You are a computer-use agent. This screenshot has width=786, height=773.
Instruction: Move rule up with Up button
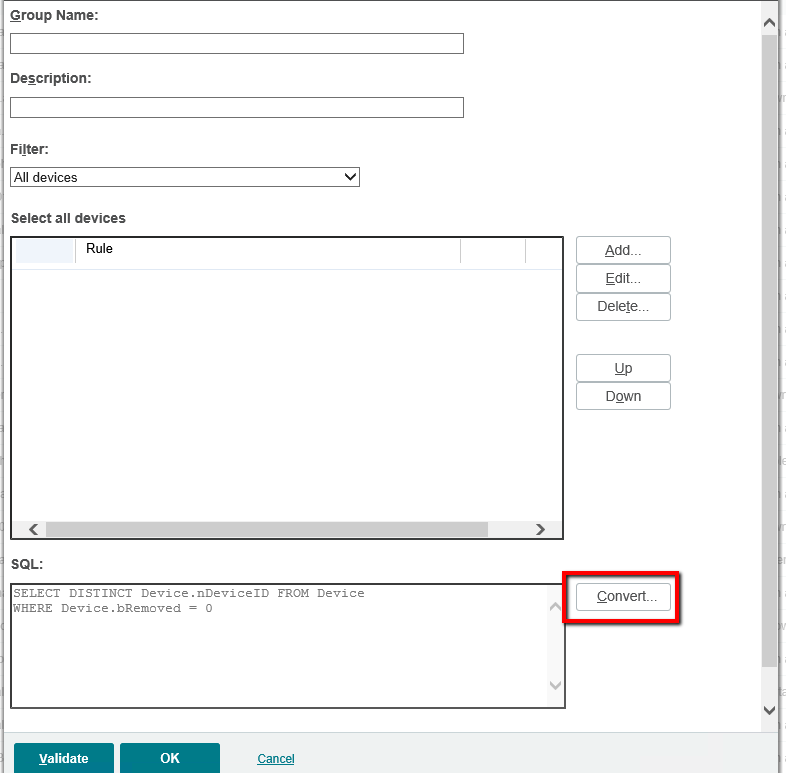click(623, 368)
